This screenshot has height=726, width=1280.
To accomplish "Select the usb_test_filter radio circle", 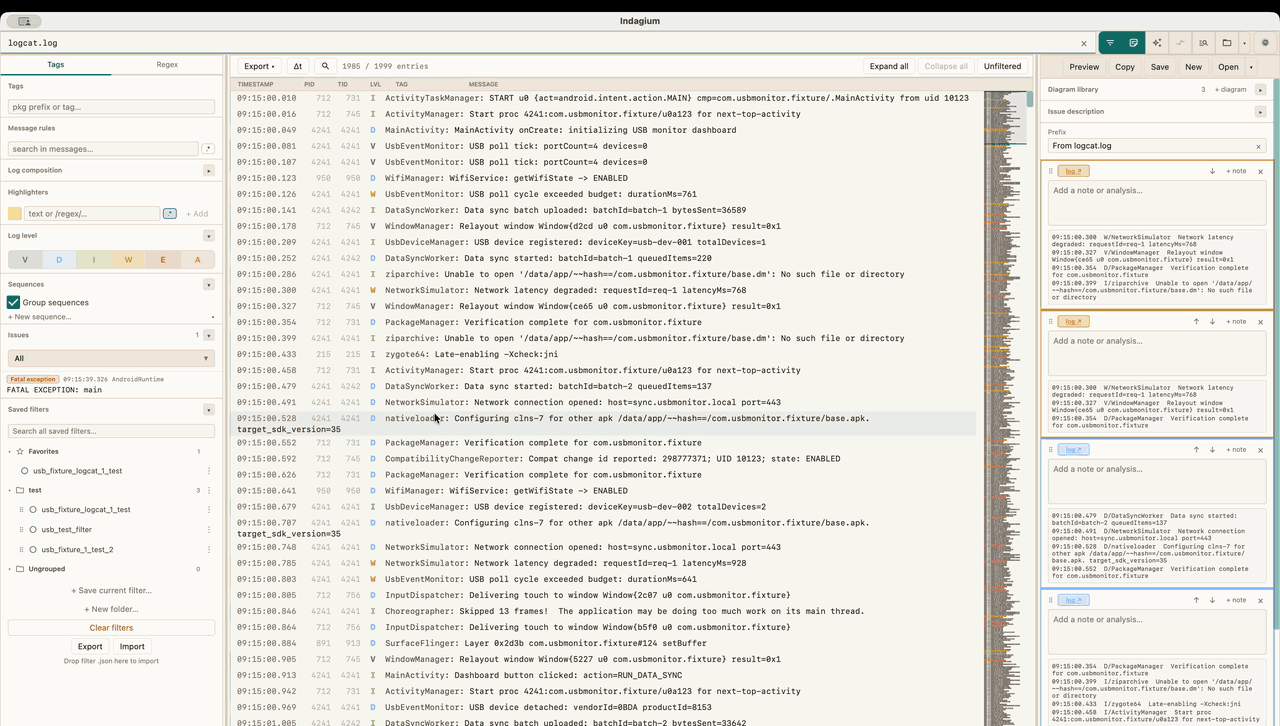I will [32, 530].
